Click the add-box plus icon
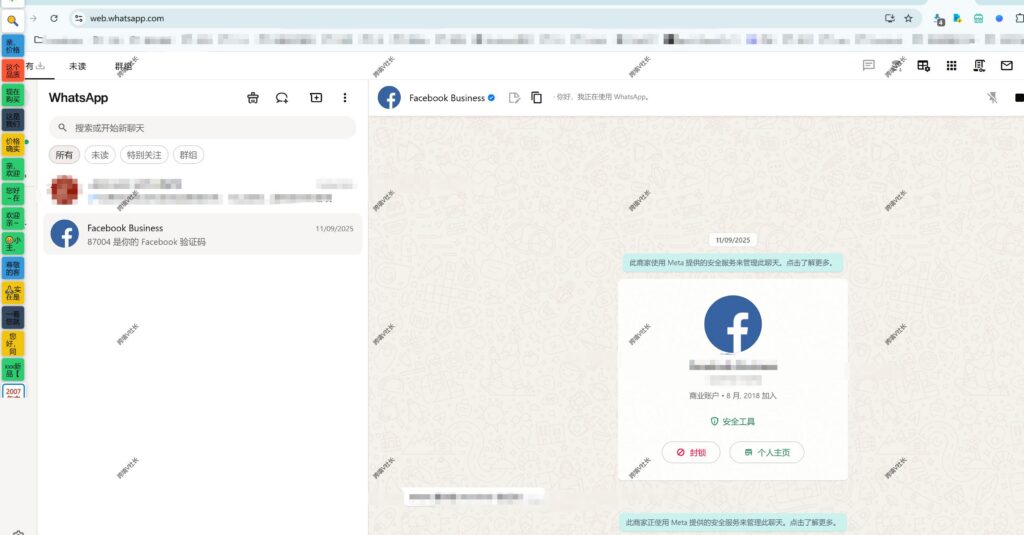This screenshot has height=535, width=1024. [x=316, y=97]
